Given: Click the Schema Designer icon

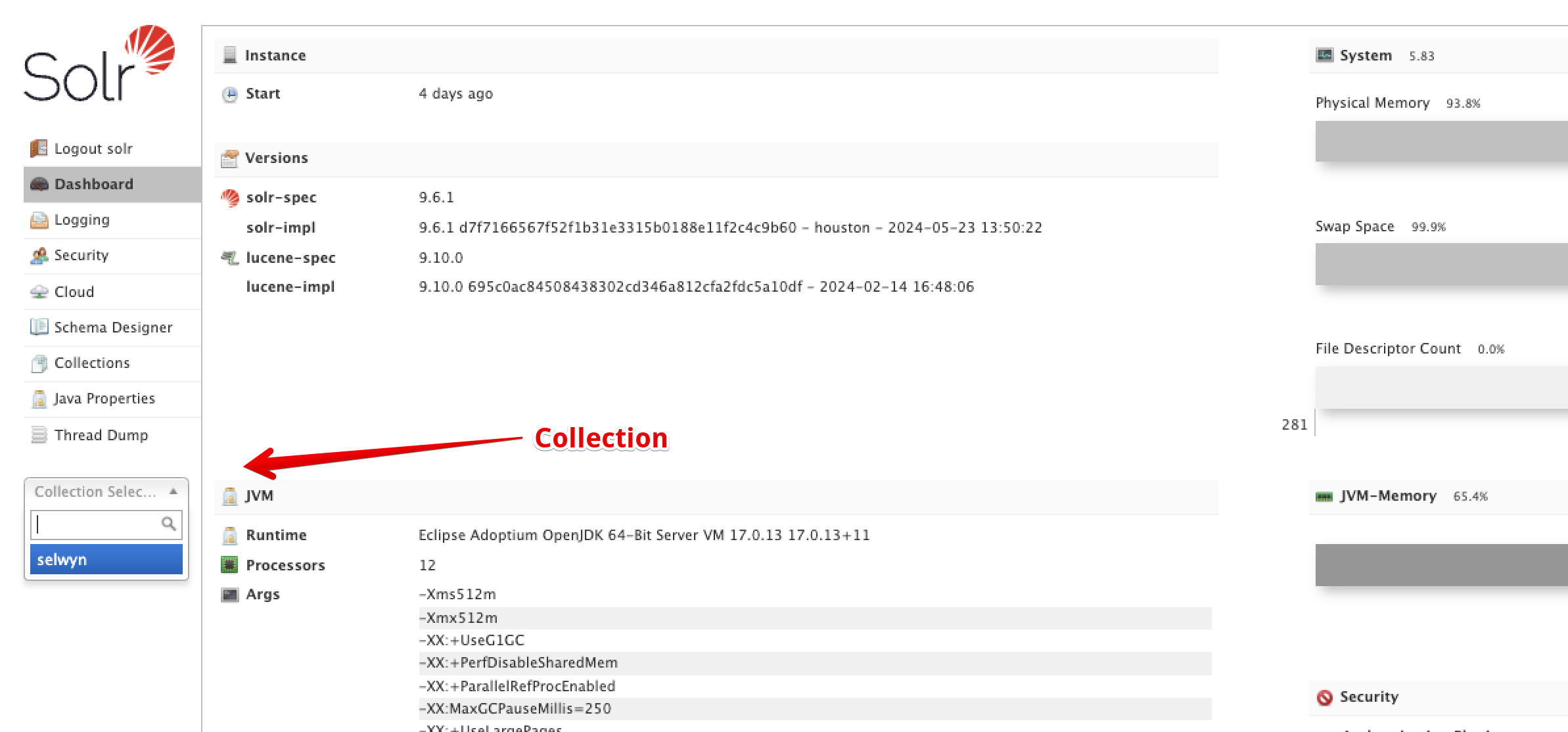Looking at the screenshot, I should click(39, 327).
